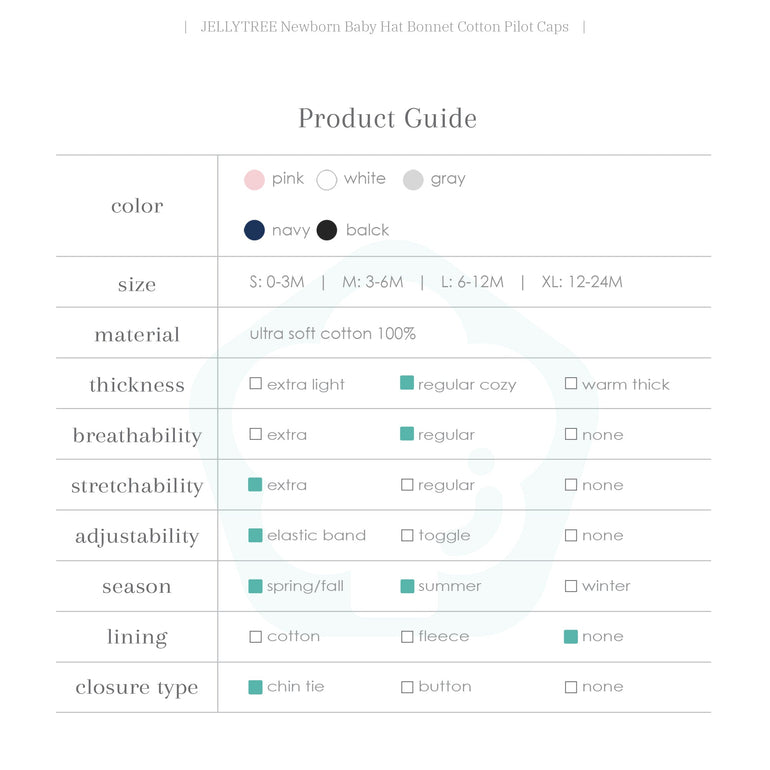Check the winter season checkbox
Image resolution: width=770 pixels, height=770 pixels.
(x=571, y=587)
